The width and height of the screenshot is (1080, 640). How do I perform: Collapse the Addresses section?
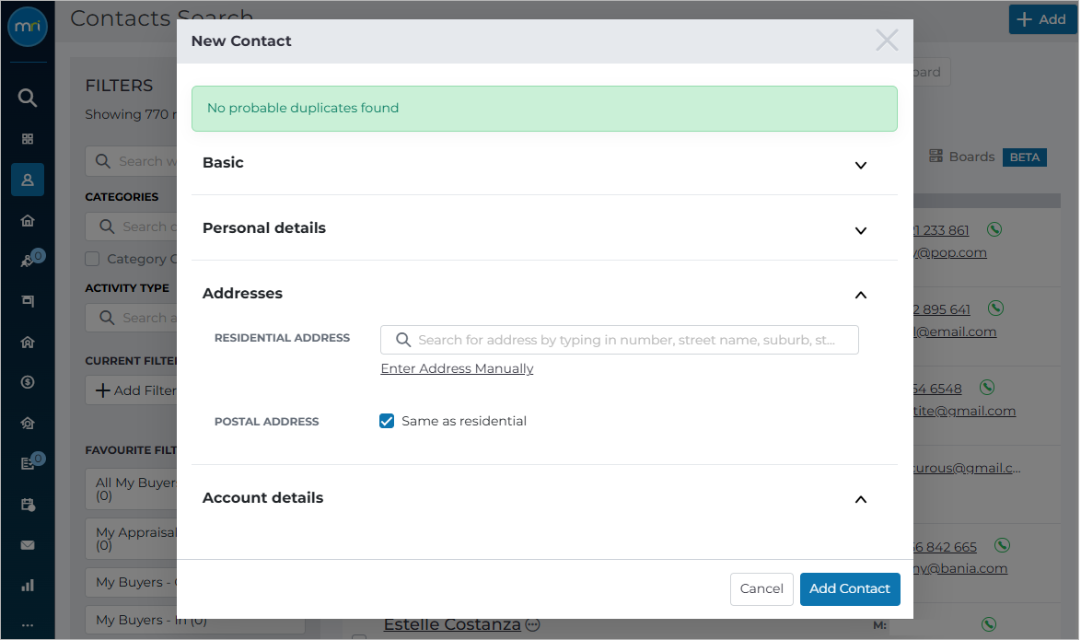pos(860,295)
